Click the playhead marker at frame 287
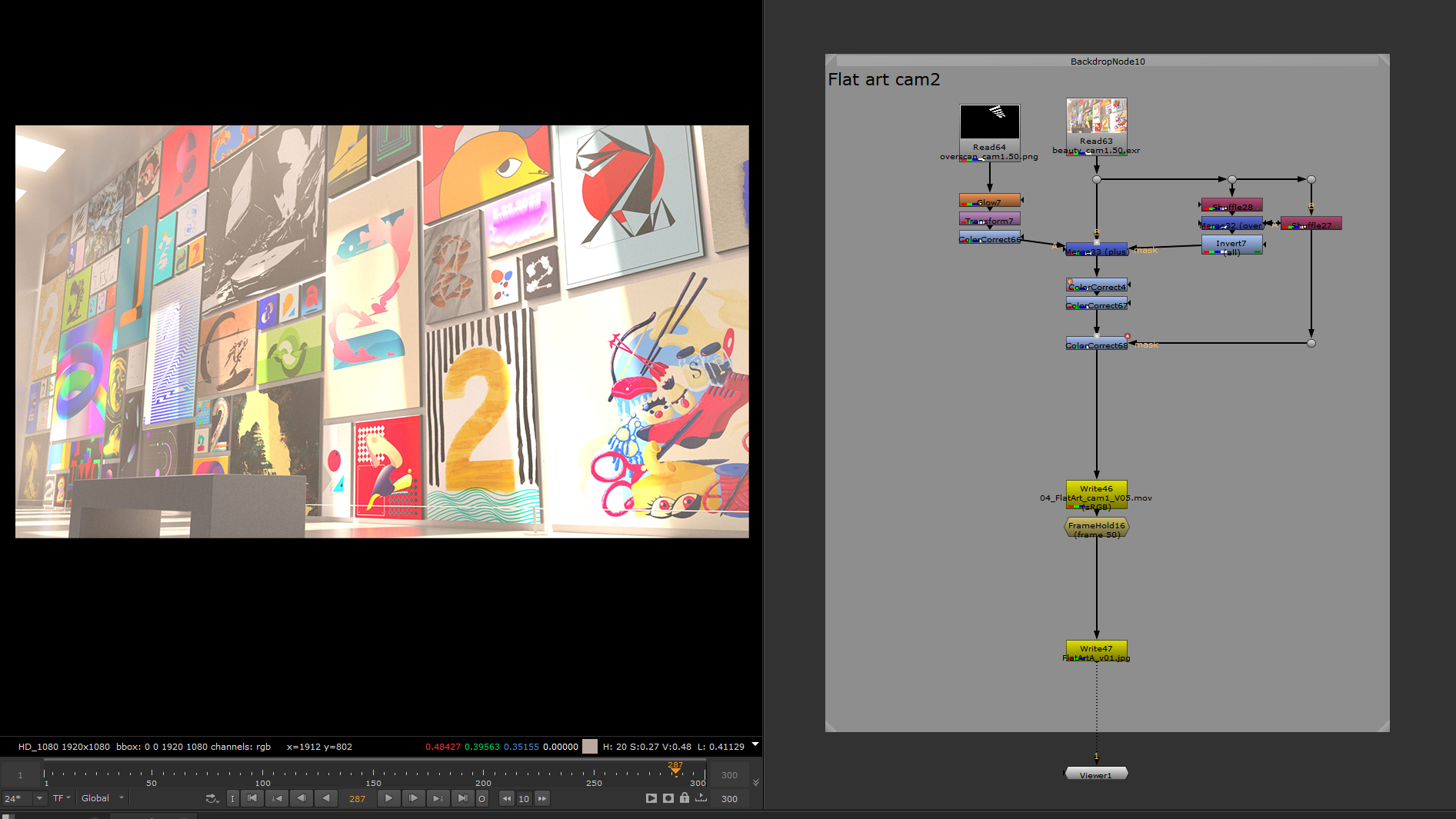Image resolution: width=1456 pixels, height=819 pixels. pos(675,768)
